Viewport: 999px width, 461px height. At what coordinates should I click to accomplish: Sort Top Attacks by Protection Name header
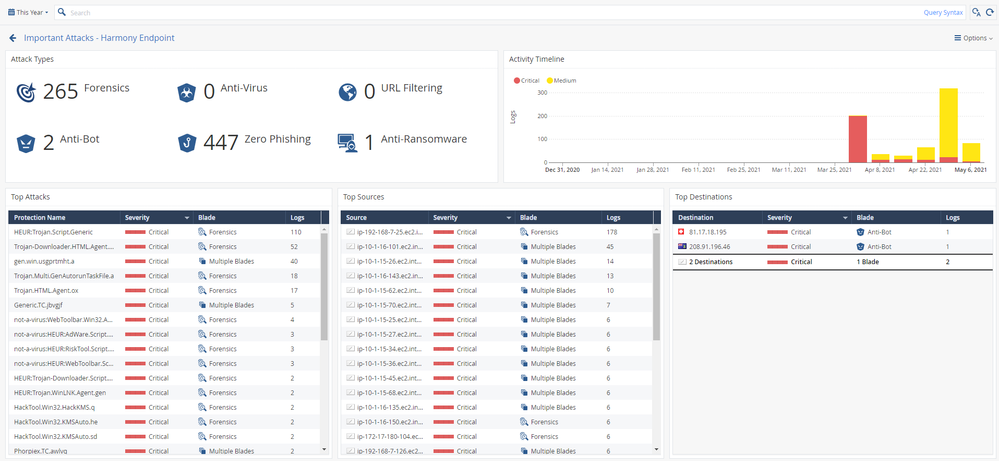pos(64,218)
